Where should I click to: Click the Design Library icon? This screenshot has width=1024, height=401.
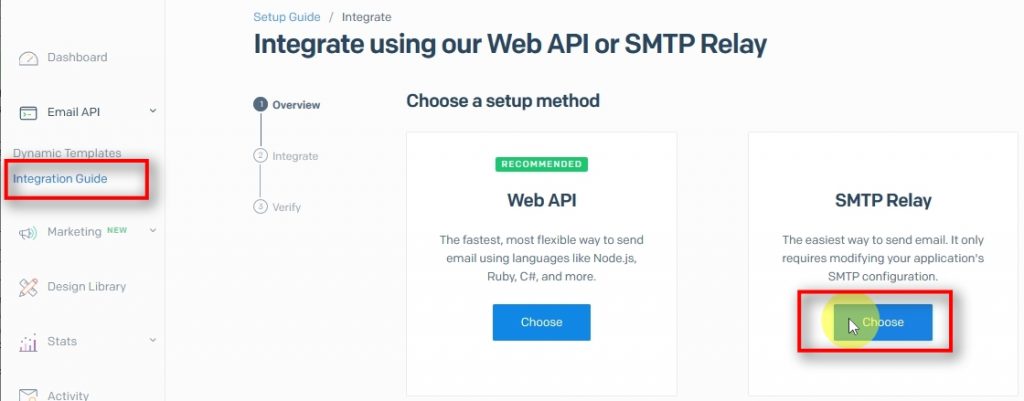28,287
